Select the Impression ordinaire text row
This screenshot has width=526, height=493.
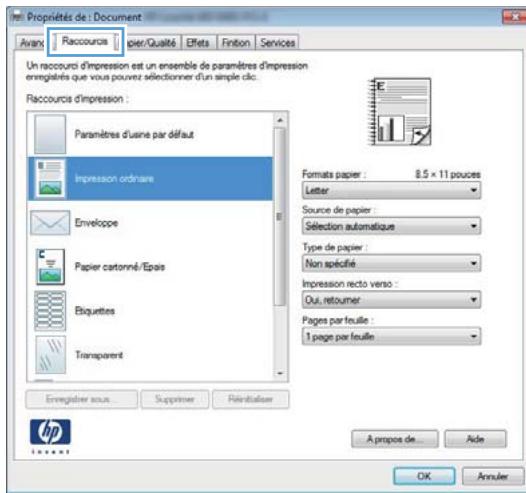click(x=114, y=178)
